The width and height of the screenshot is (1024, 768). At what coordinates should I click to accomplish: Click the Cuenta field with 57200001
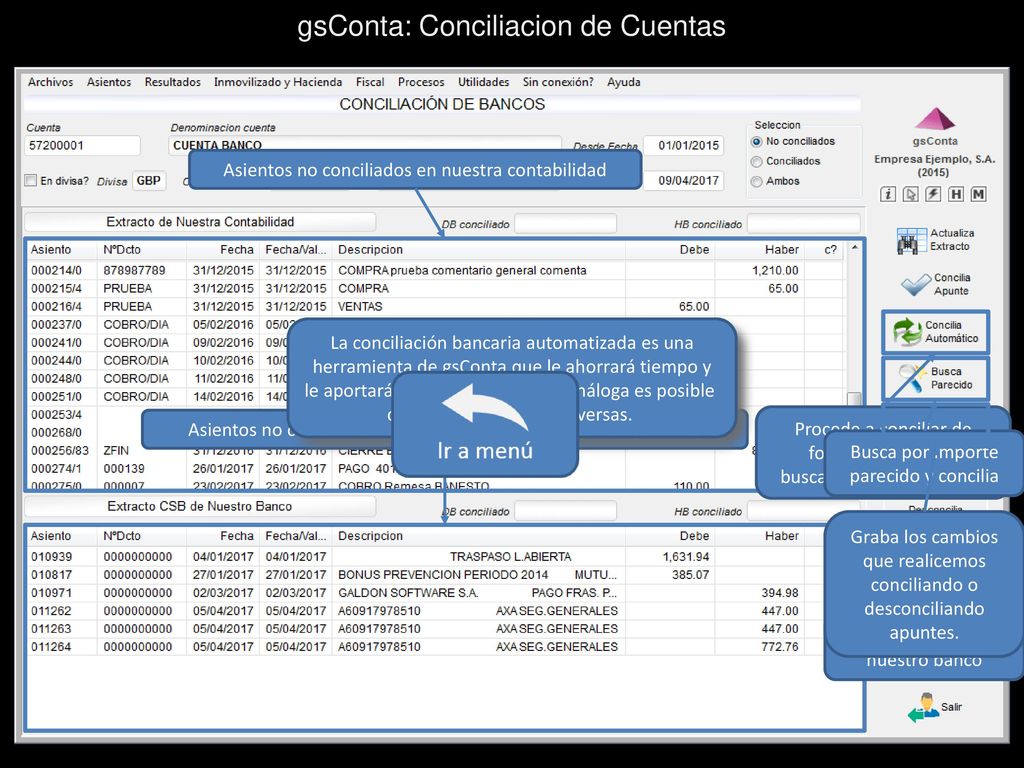83,146
